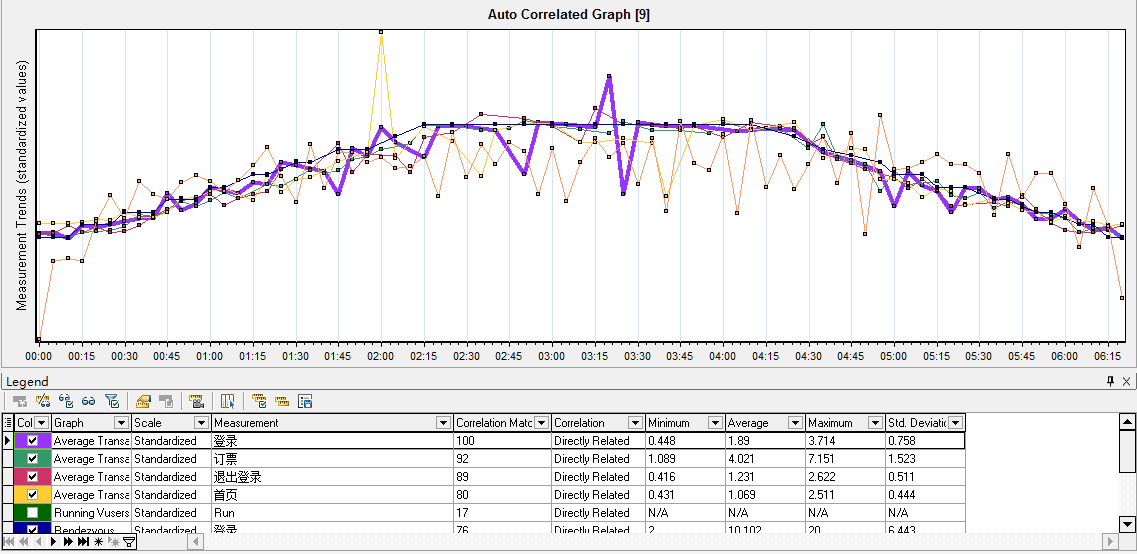Click horizontal scrollbar left arrow
1137x554 pixels.
[x=194, y=542]
